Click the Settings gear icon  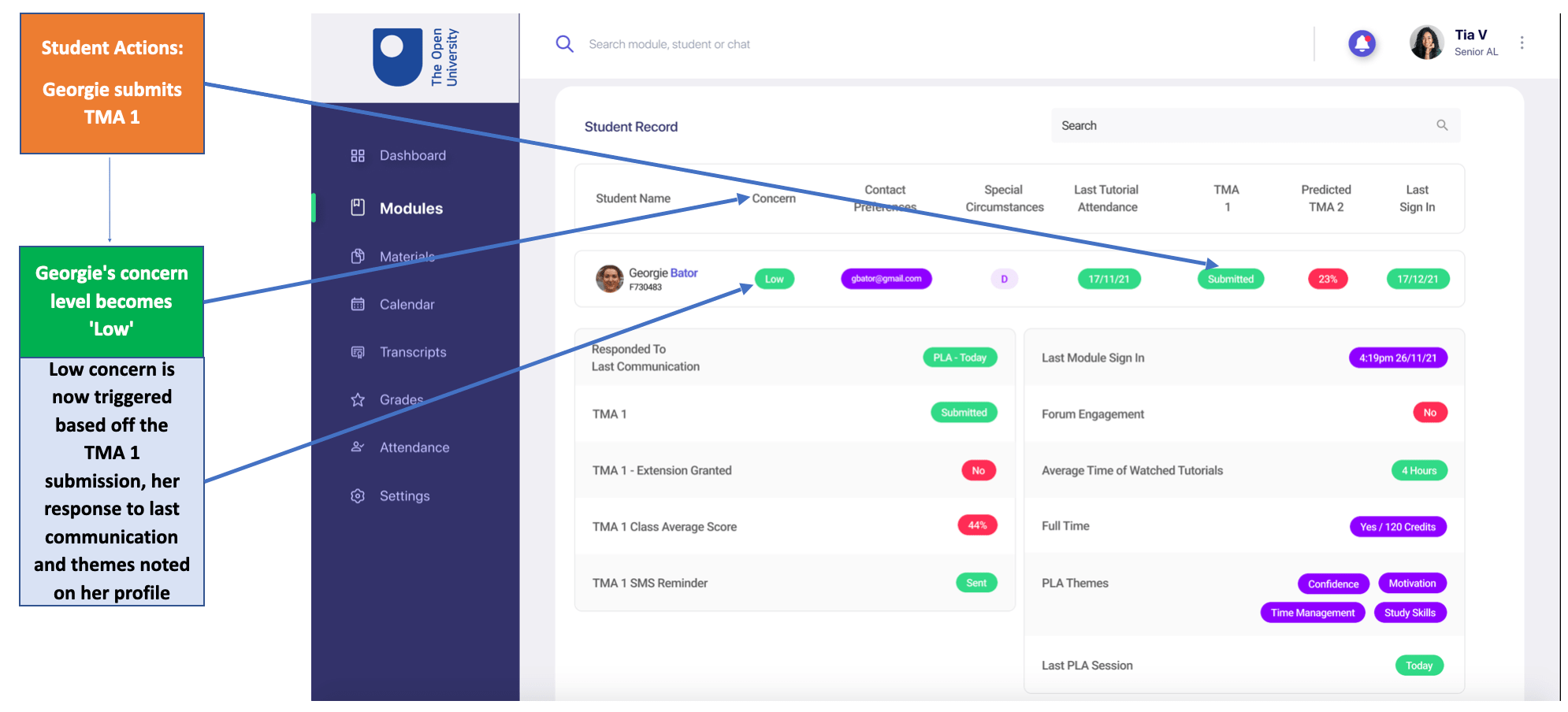pyautogui.click(x=358, y=496)
